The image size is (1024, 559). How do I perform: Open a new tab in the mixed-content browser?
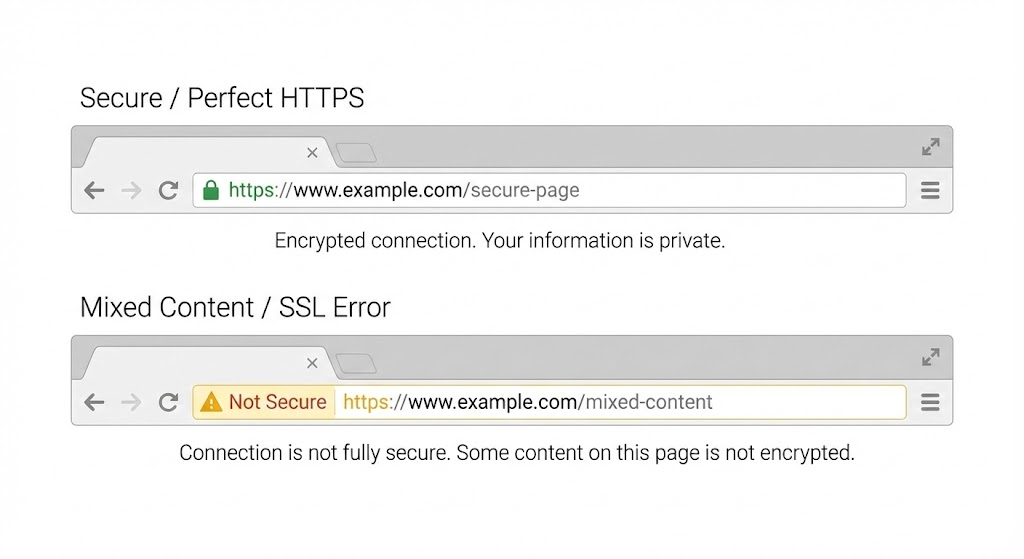pyautogui.click(x=356, y=363)
